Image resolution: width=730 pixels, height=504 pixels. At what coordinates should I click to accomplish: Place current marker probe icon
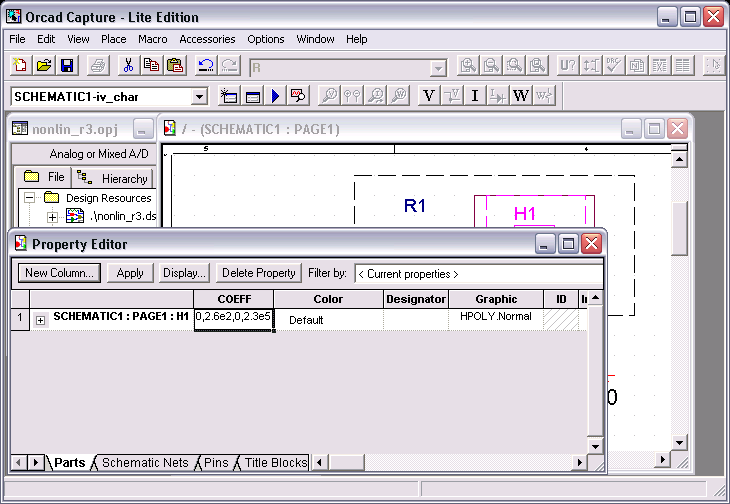(375, 96)
